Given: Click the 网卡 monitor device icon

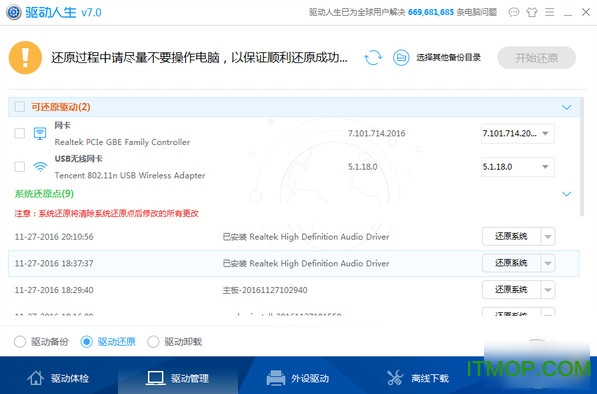Looking at the screenshot, I should tap(40, 134).
